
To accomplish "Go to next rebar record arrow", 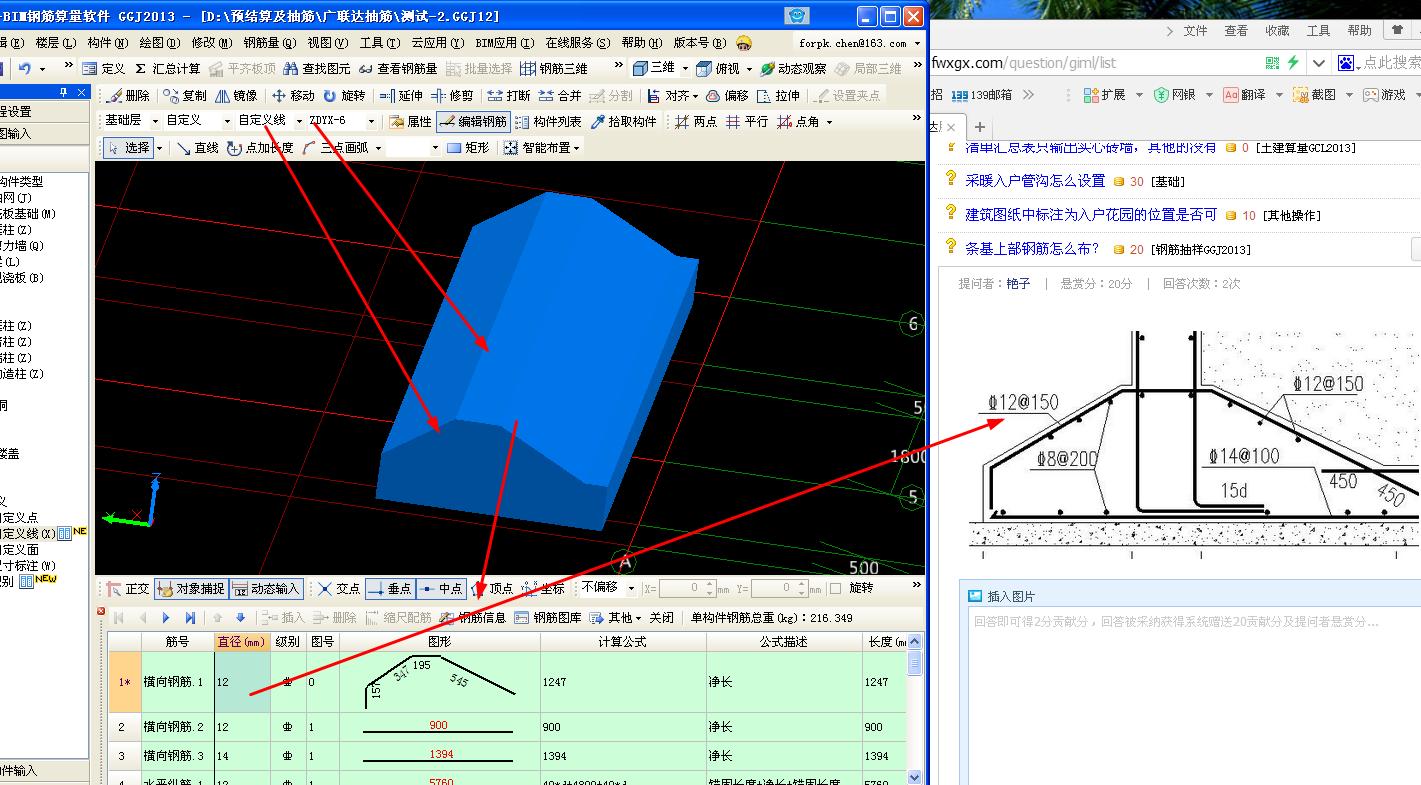I will [x=166, y=618].
